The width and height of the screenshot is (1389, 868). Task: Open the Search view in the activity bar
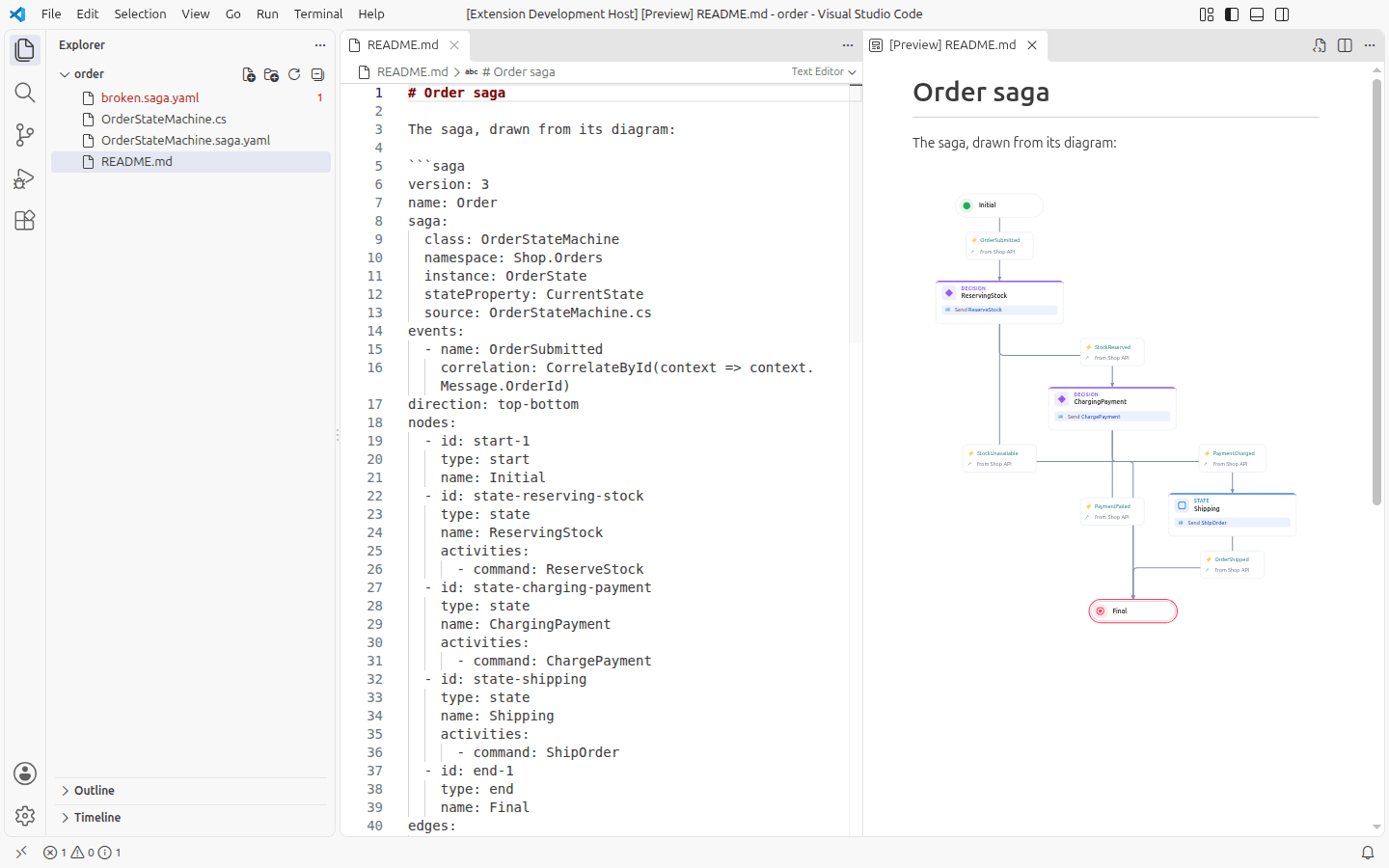(25, 93)
